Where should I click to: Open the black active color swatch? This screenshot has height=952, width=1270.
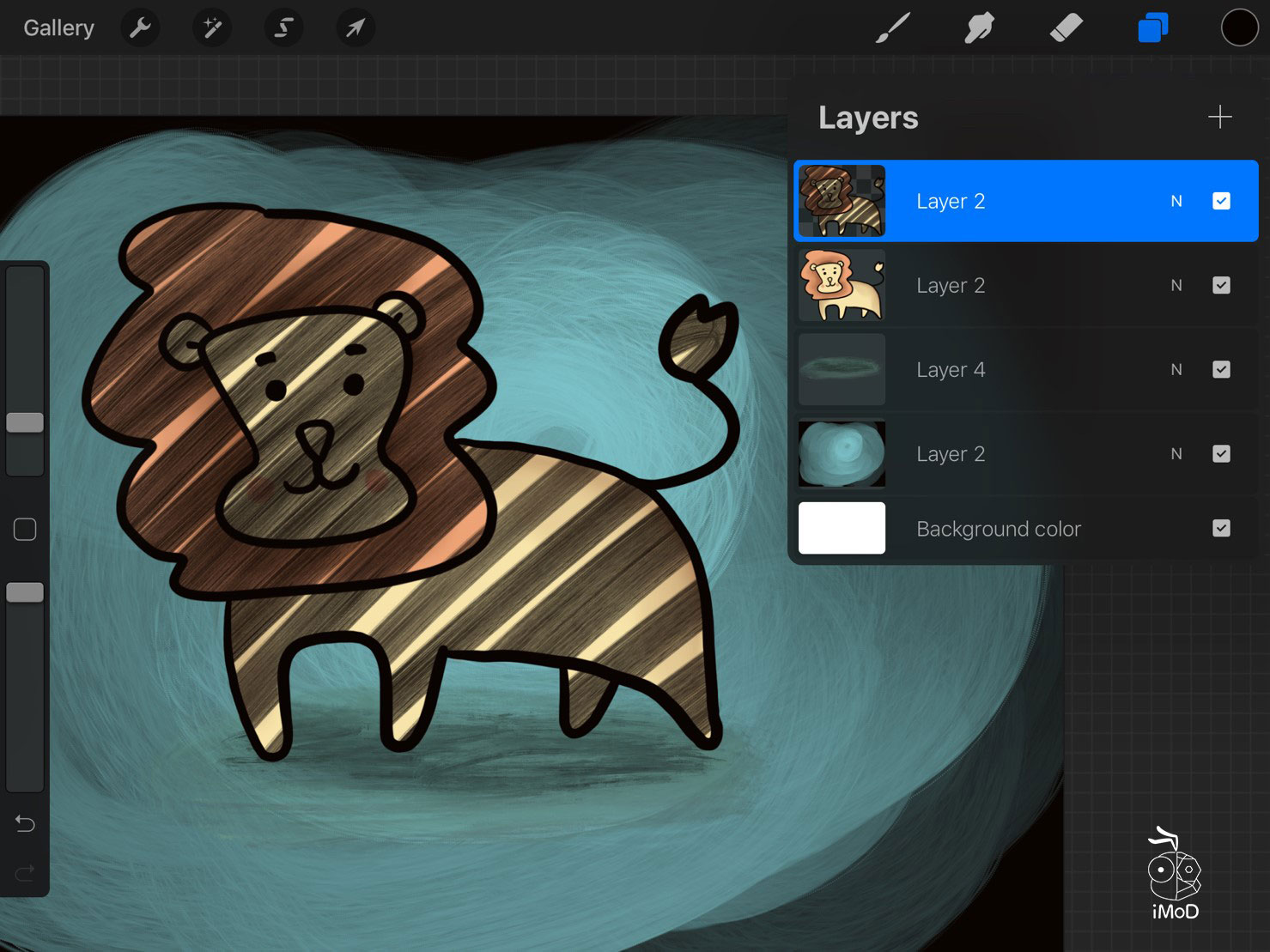pyautogui.click(x=1239, y=28)
